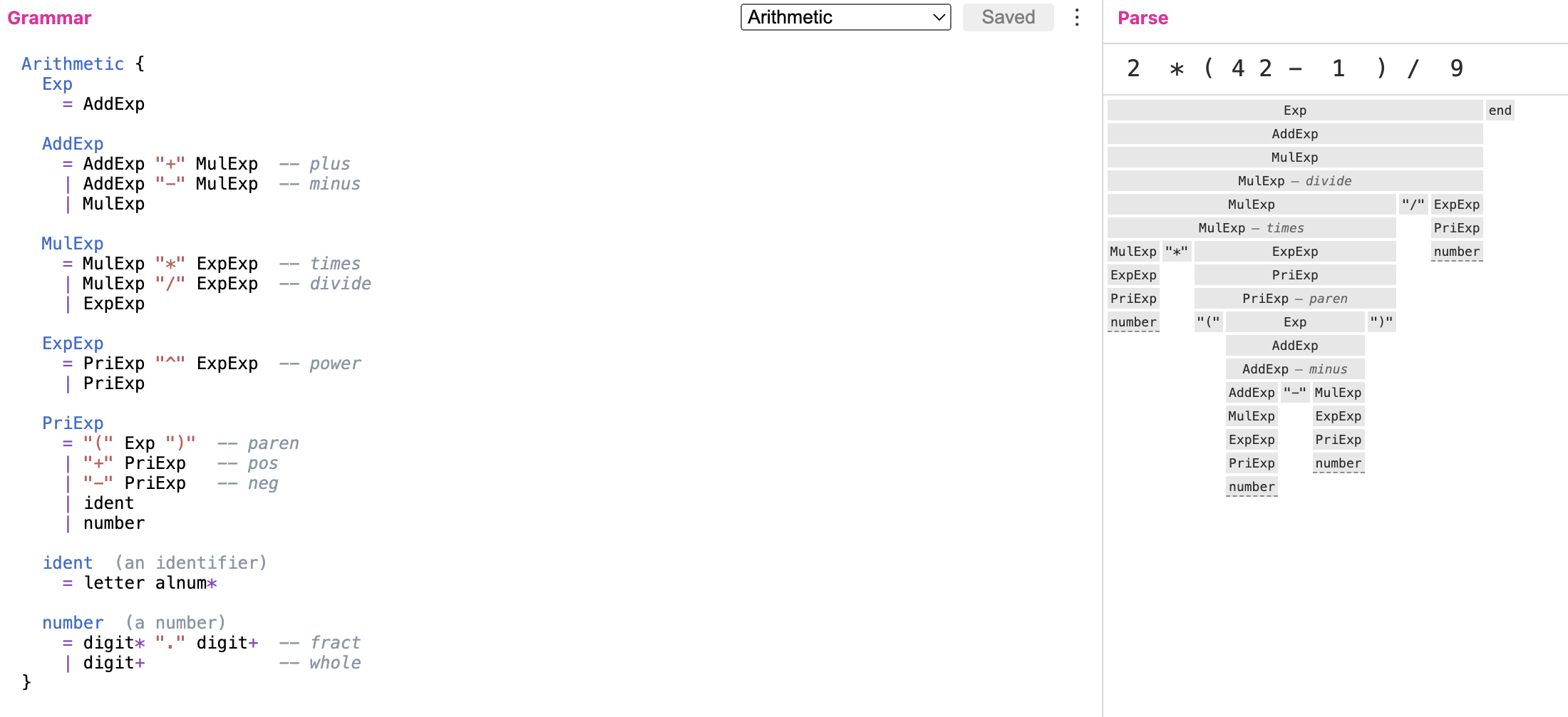Click the "*" terminal node
This screenshot has height=717, width=1568.
[x=1177, y=252]
